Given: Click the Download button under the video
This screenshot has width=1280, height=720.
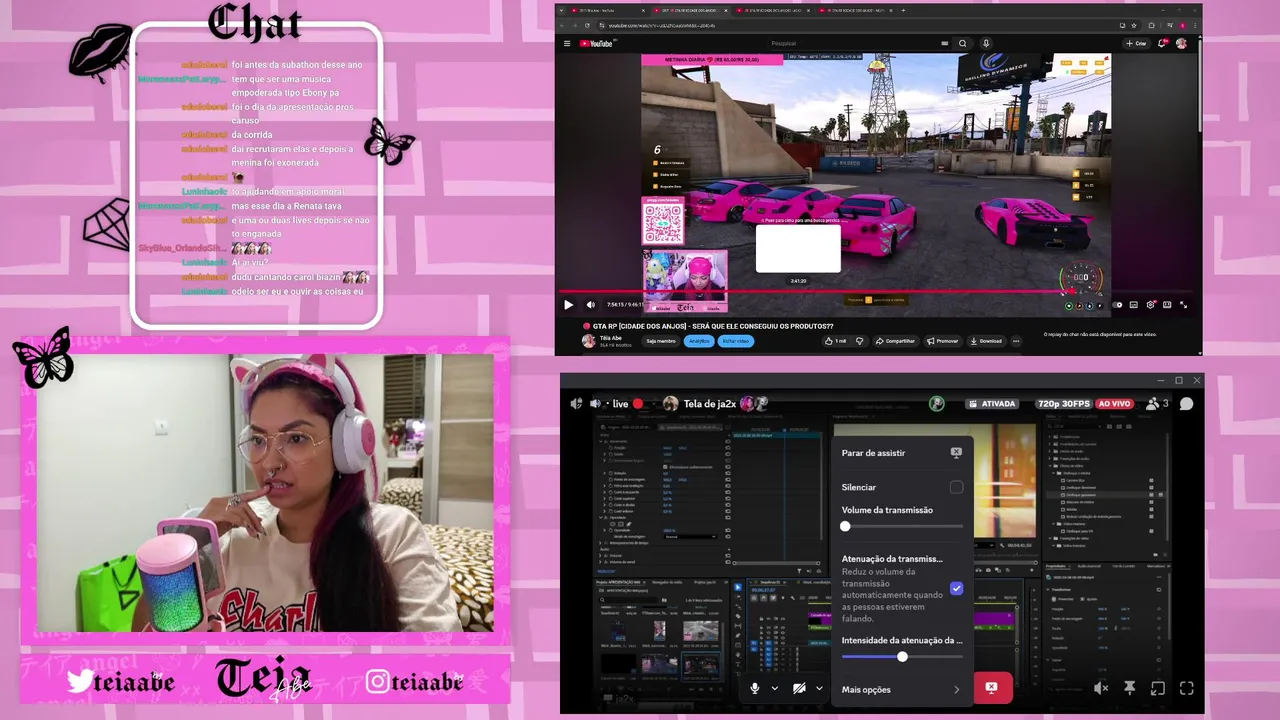Looking at the screenshot, I should 986,341.
